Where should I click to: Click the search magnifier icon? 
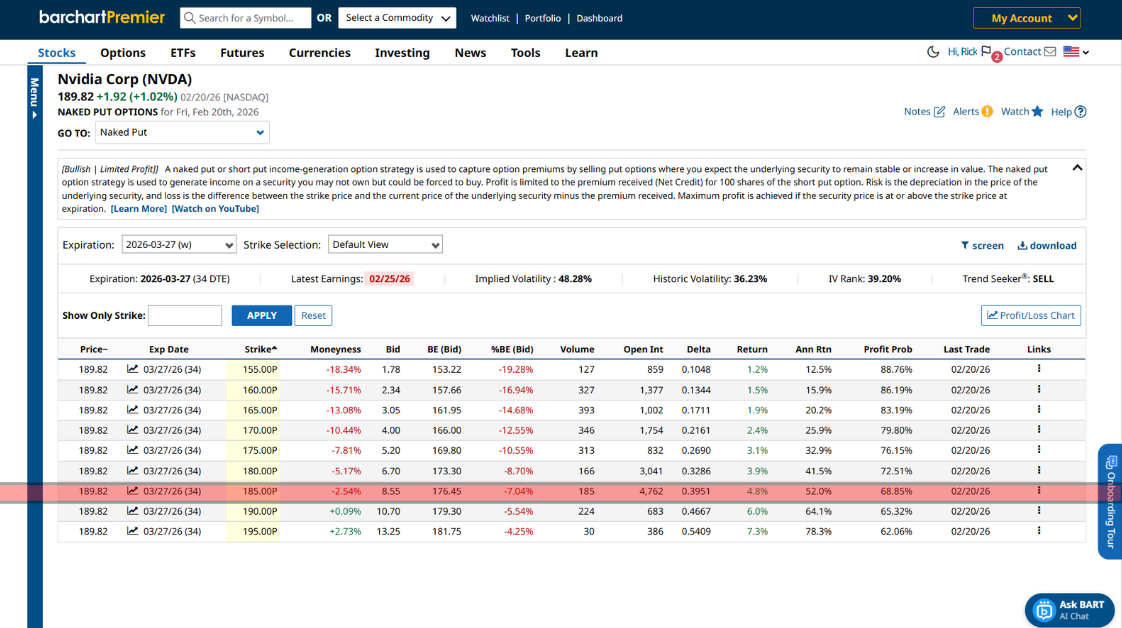[189, 18]
